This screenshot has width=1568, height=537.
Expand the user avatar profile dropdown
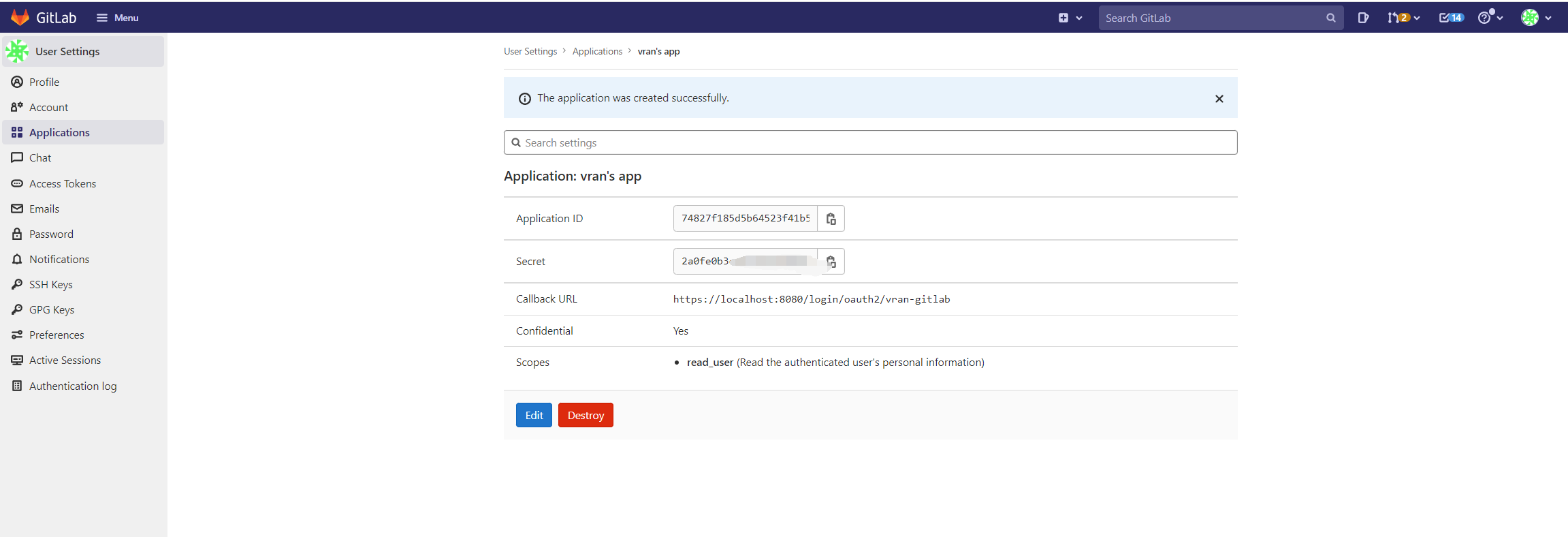tap(1536, 18)
